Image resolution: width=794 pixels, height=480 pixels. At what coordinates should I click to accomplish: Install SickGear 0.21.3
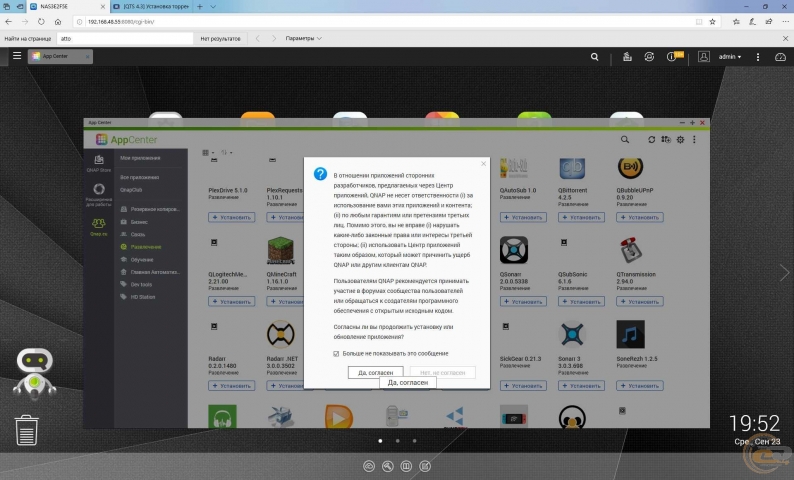tap(523, 385)
